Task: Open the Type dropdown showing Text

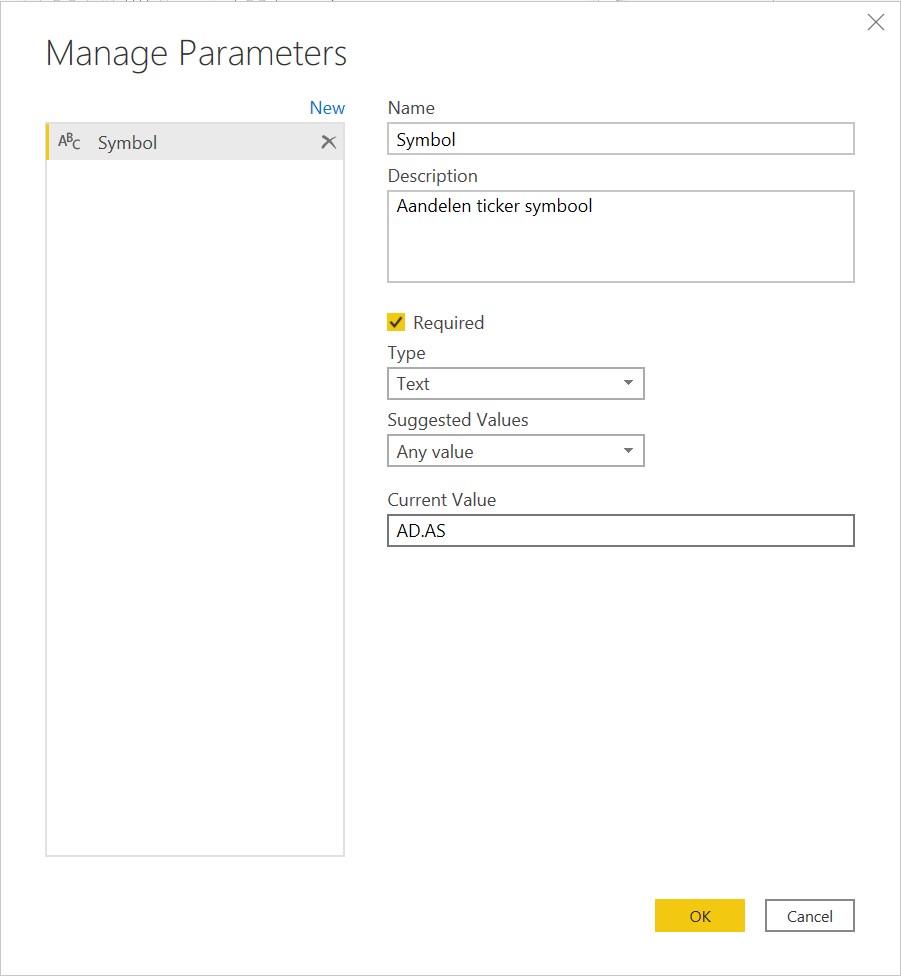Action: (x=505, y=383)
